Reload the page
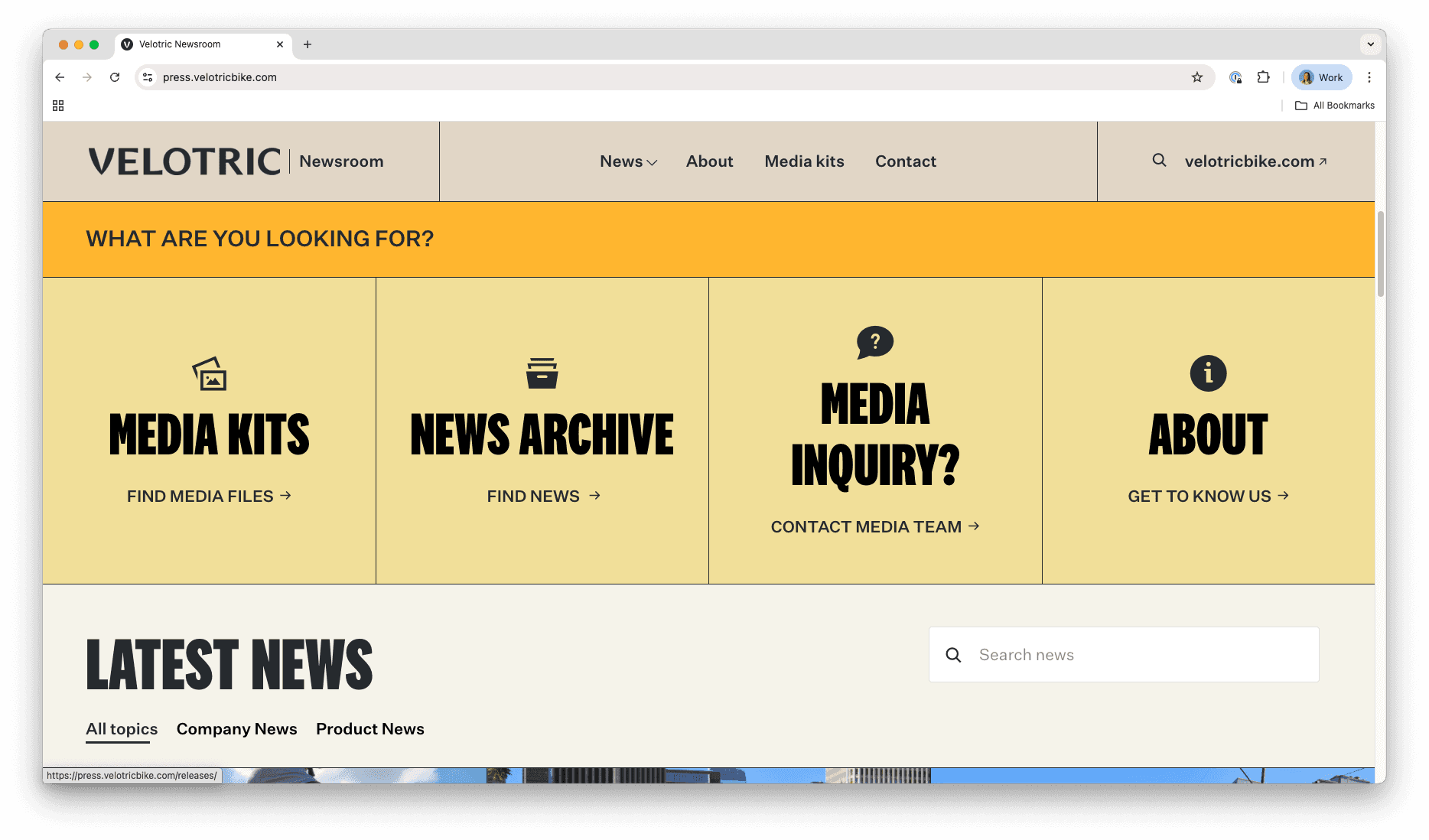The height and width of the screenshot is (840, 1429). [115, 77]
